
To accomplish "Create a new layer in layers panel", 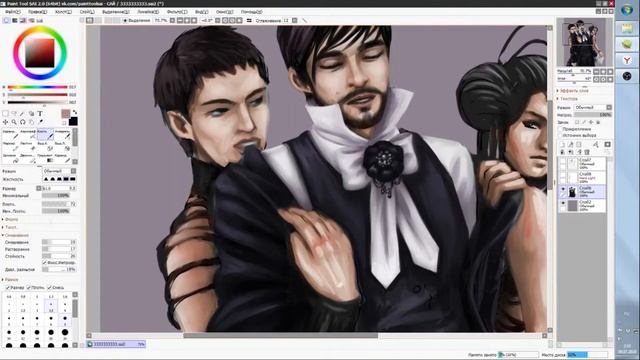I will point(562,144).
